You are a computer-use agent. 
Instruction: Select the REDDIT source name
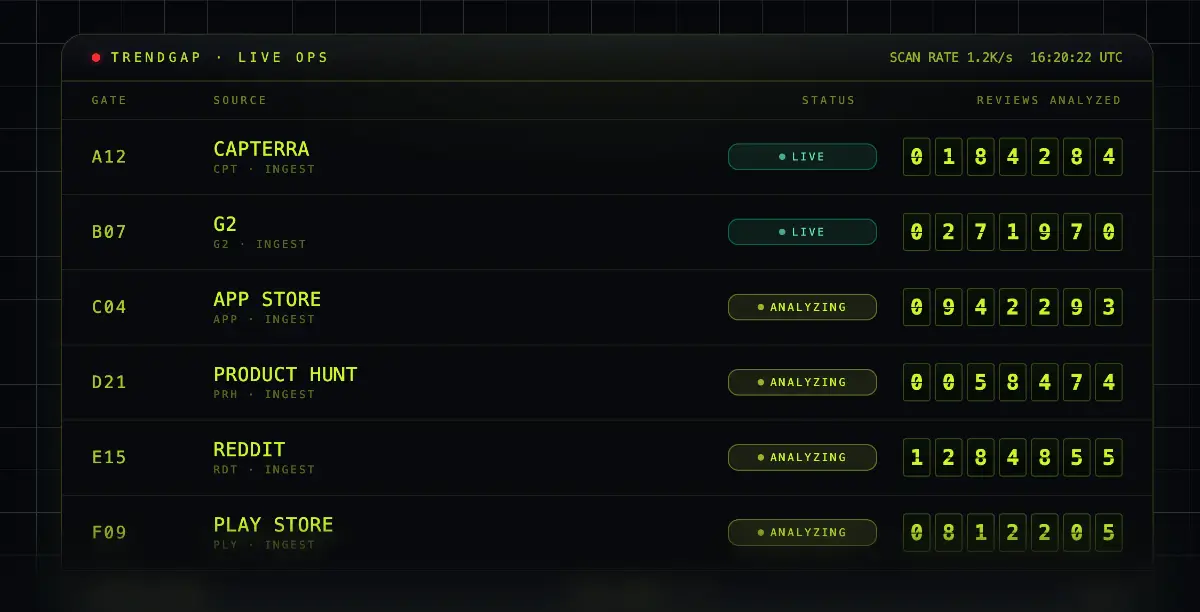click(249, 449)
